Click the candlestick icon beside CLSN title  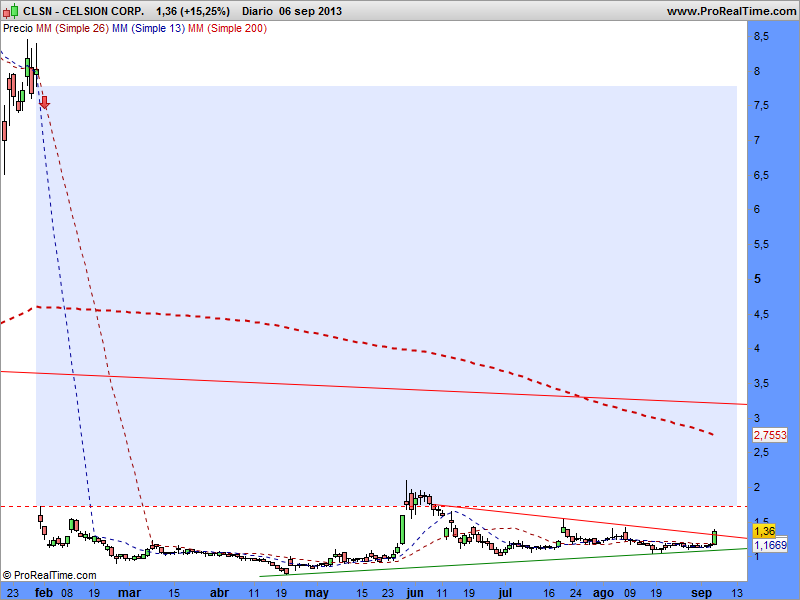coord(10,10)
